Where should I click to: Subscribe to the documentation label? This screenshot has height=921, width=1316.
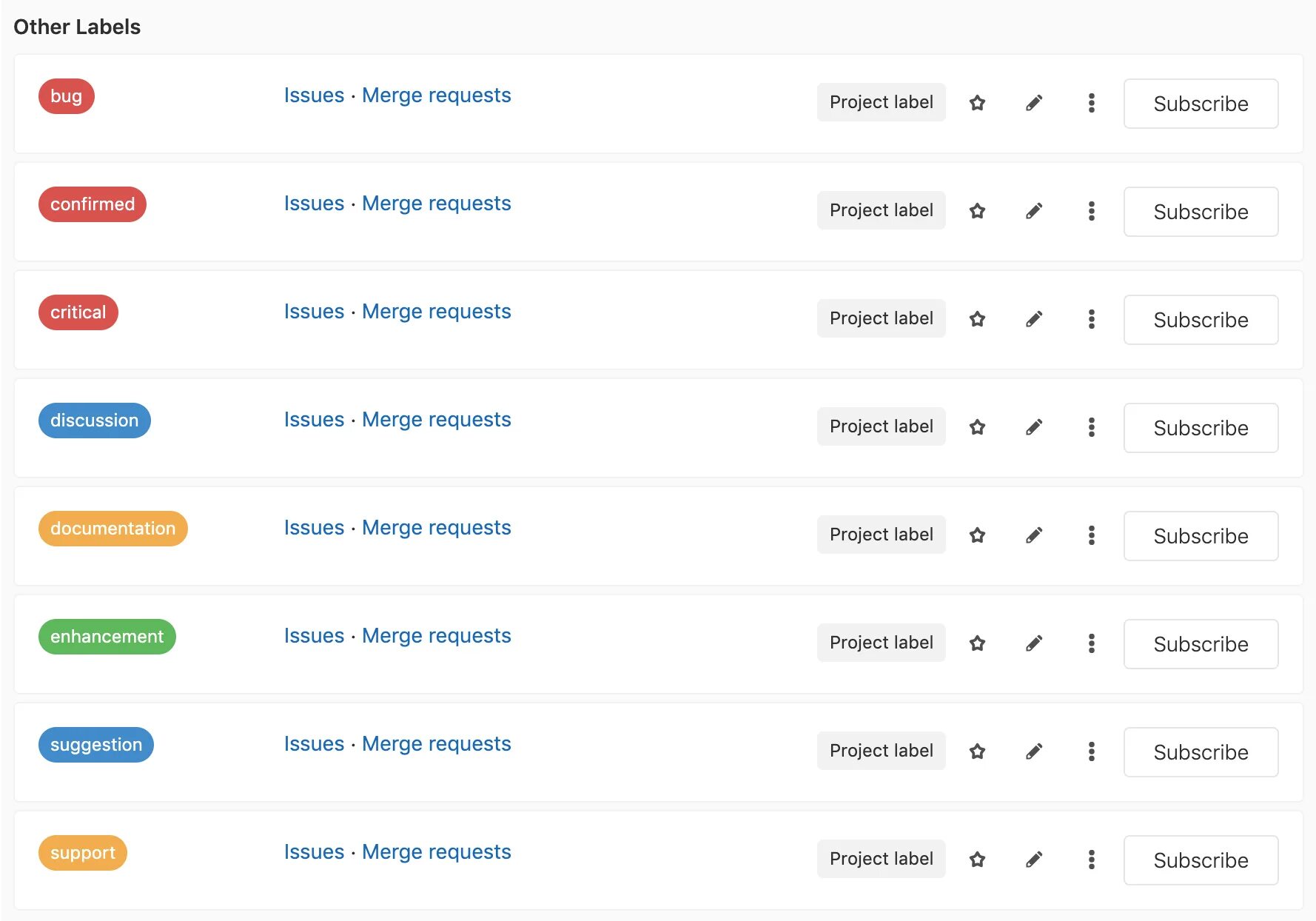(1201, 536)
